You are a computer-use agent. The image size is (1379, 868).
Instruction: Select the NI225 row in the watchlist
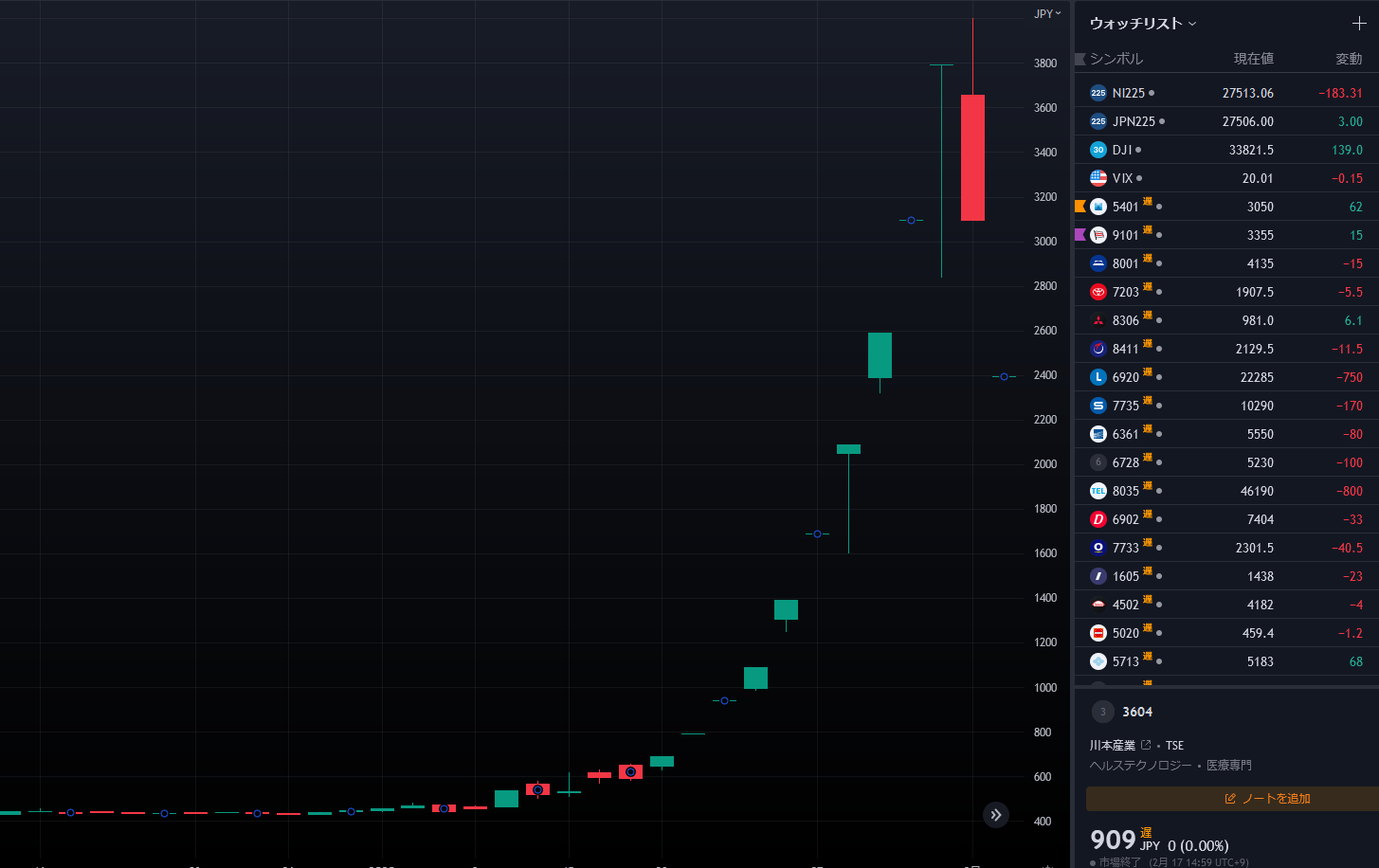point(1223,93)
